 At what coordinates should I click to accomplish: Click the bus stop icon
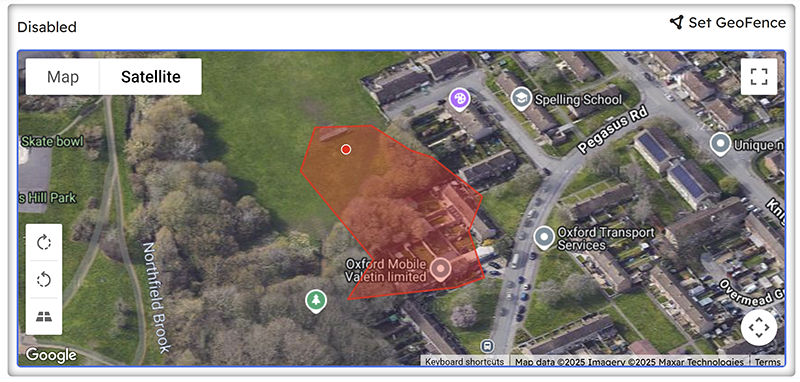point(487,345)
